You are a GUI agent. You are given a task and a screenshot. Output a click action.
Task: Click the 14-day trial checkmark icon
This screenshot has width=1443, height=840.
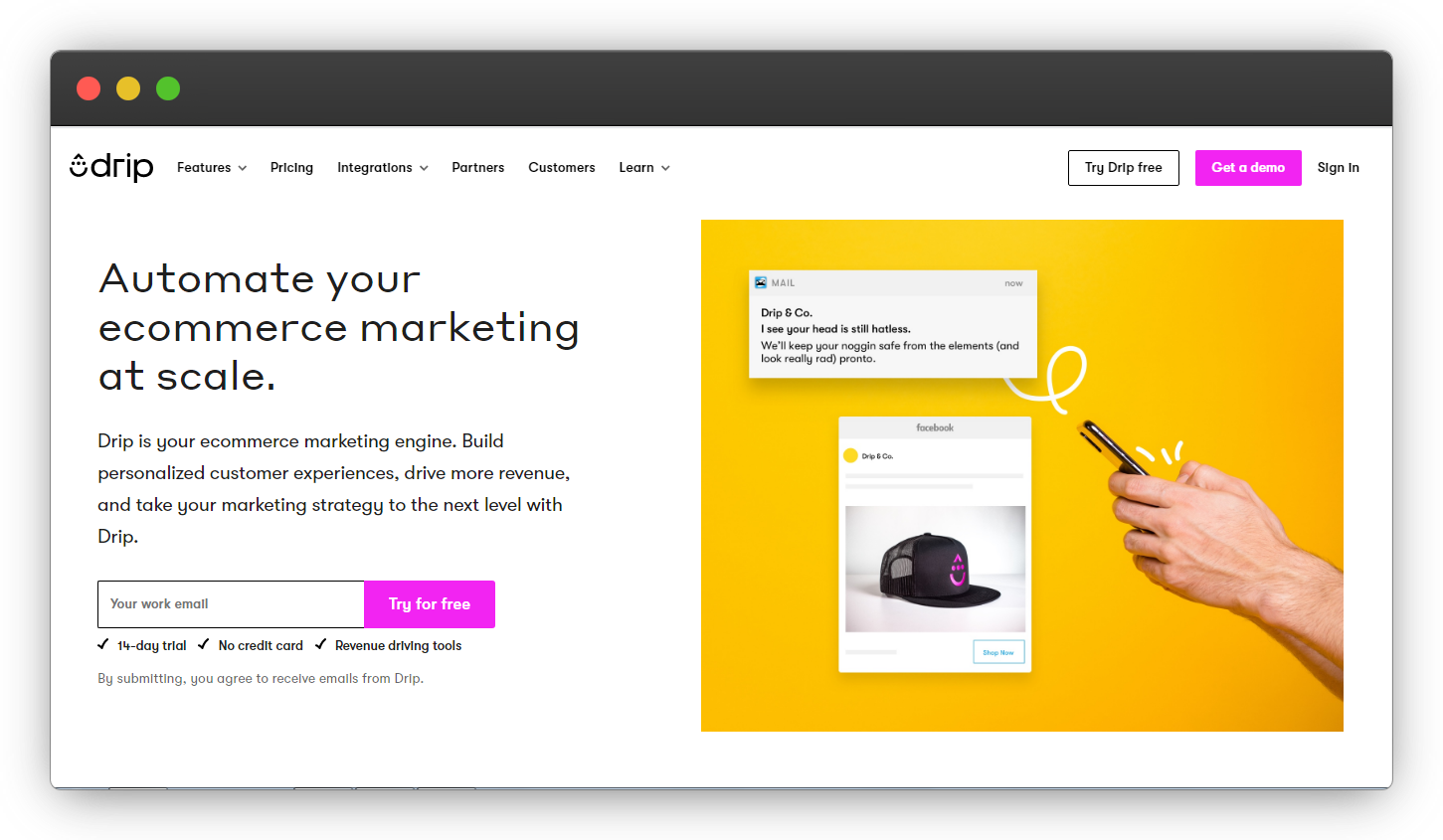tap(103, 644)
